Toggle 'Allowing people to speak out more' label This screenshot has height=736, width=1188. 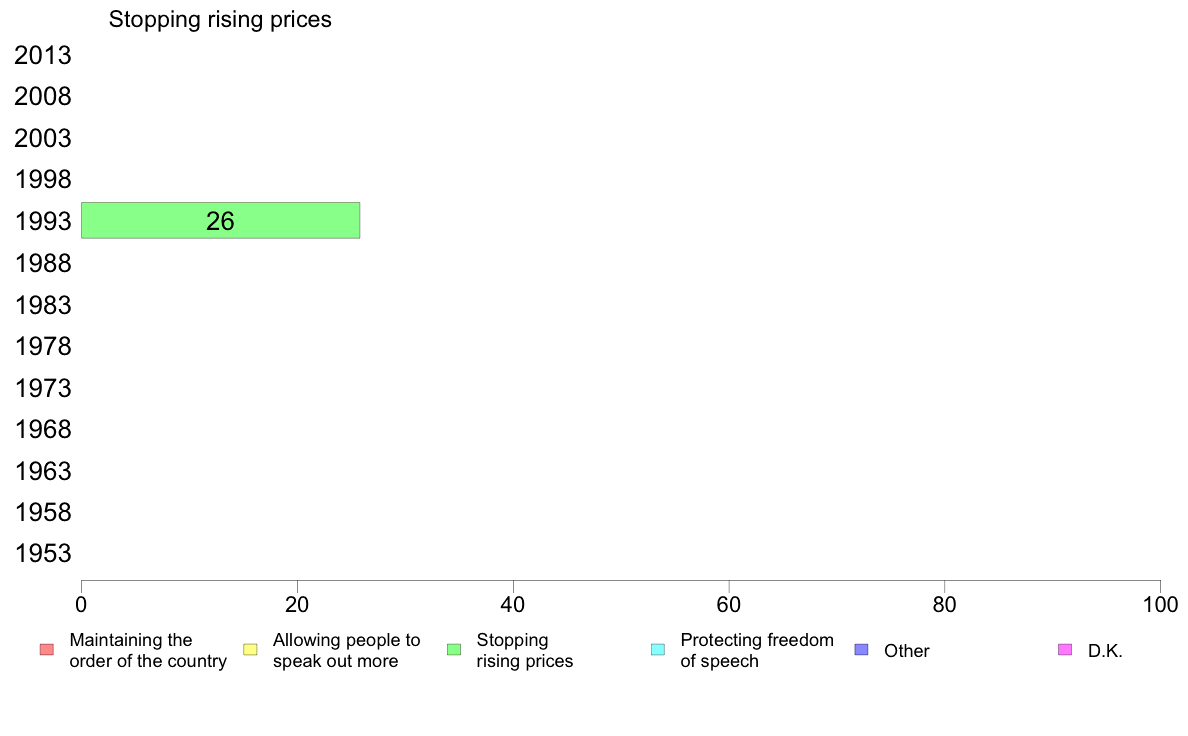point(346,651)
